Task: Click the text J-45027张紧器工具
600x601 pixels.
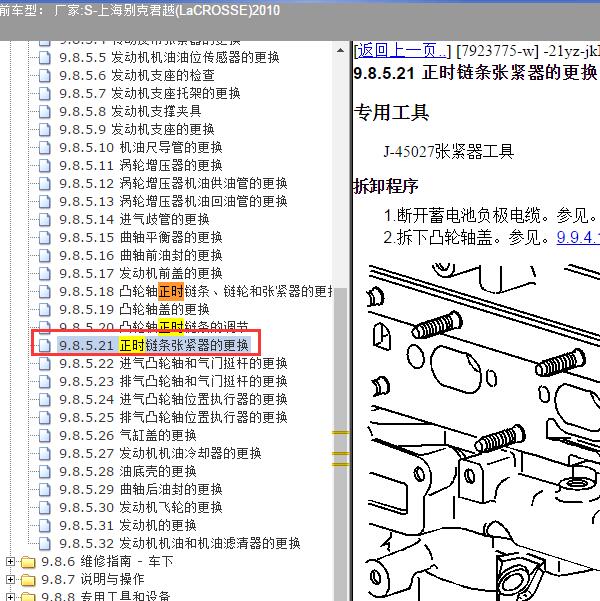Action: click(x=449, y=152)
